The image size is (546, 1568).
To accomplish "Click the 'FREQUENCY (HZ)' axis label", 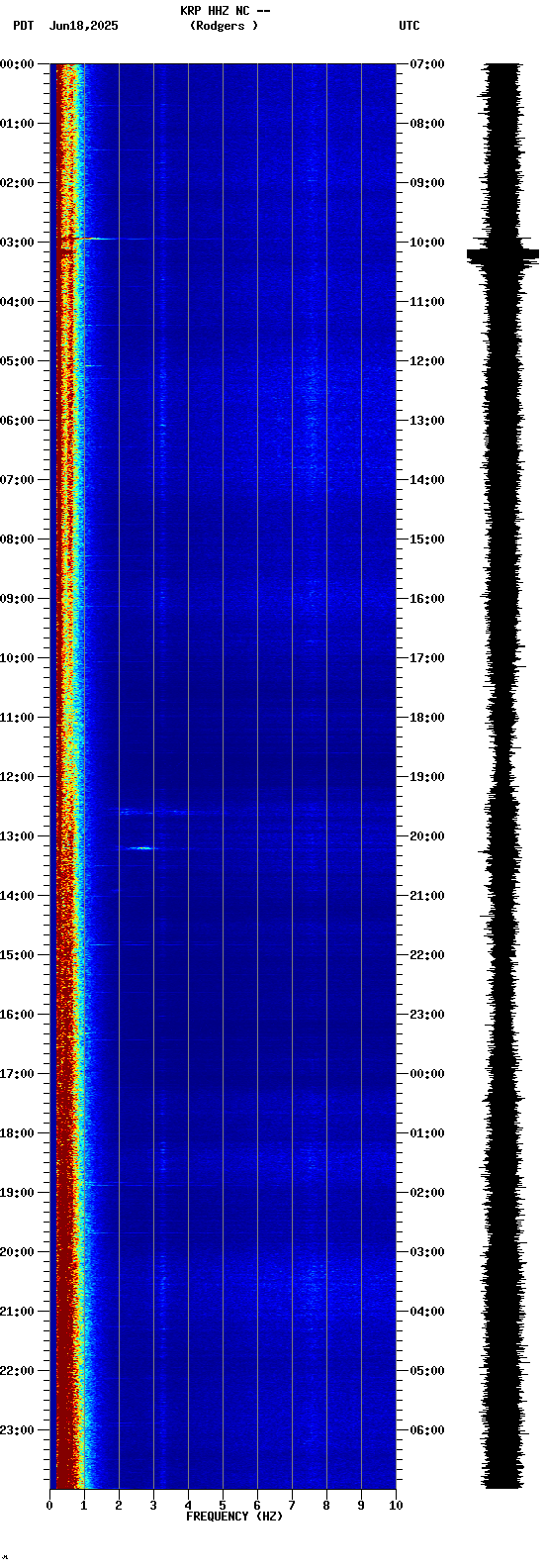I will coord(234,1517).
